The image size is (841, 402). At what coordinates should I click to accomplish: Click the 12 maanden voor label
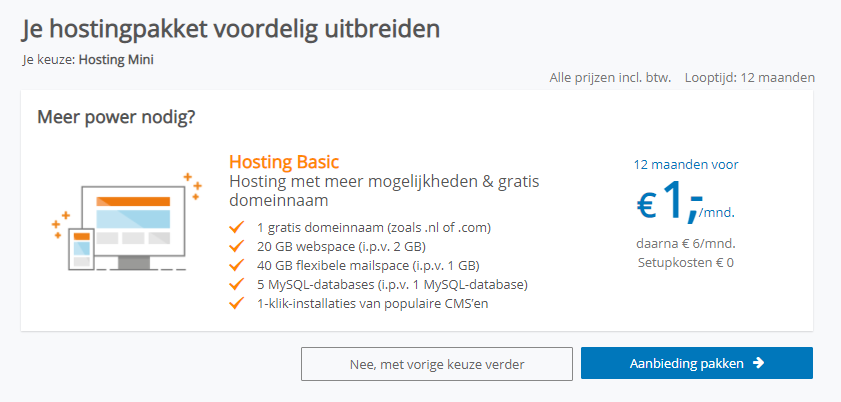click(686, 165)
